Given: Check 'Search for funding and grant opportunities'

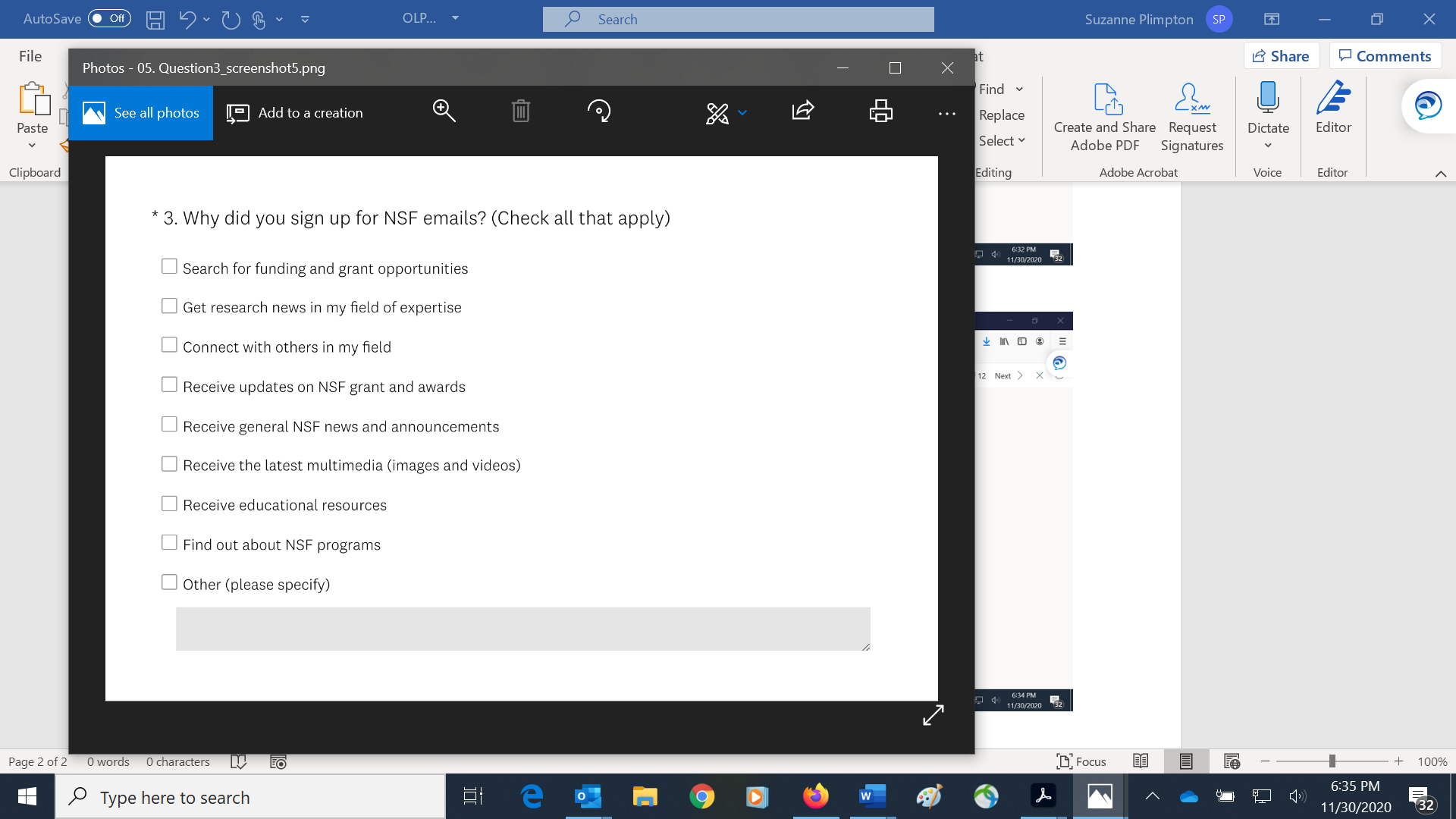Looking at the screenshot, I should click(169, 266).
